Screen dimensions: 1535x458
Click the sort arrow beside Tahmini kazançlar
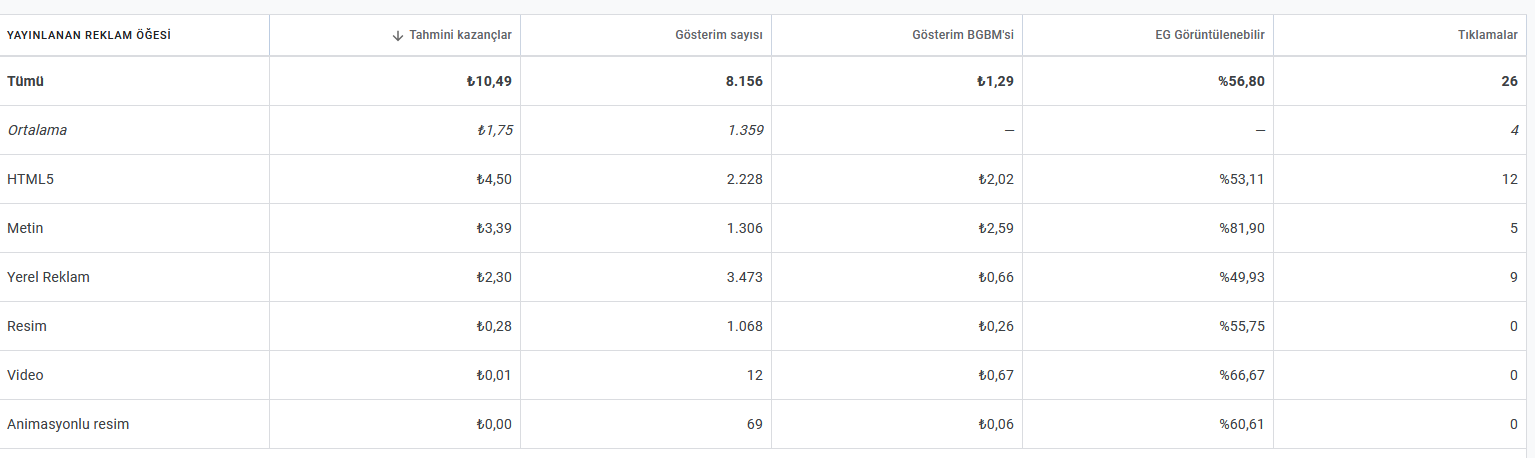(398, 35)
